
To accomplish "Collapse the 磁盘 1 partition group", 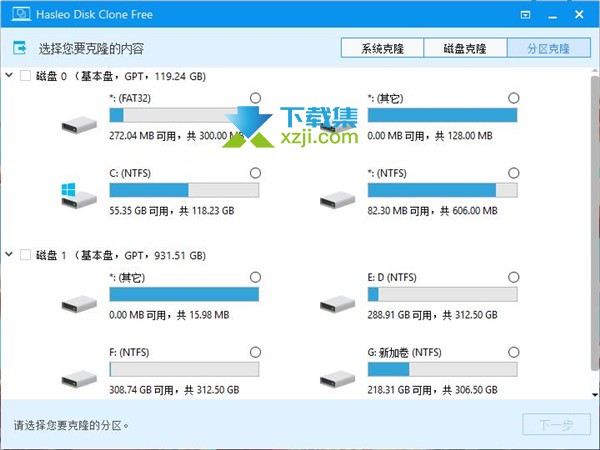I will coord(9,254).
